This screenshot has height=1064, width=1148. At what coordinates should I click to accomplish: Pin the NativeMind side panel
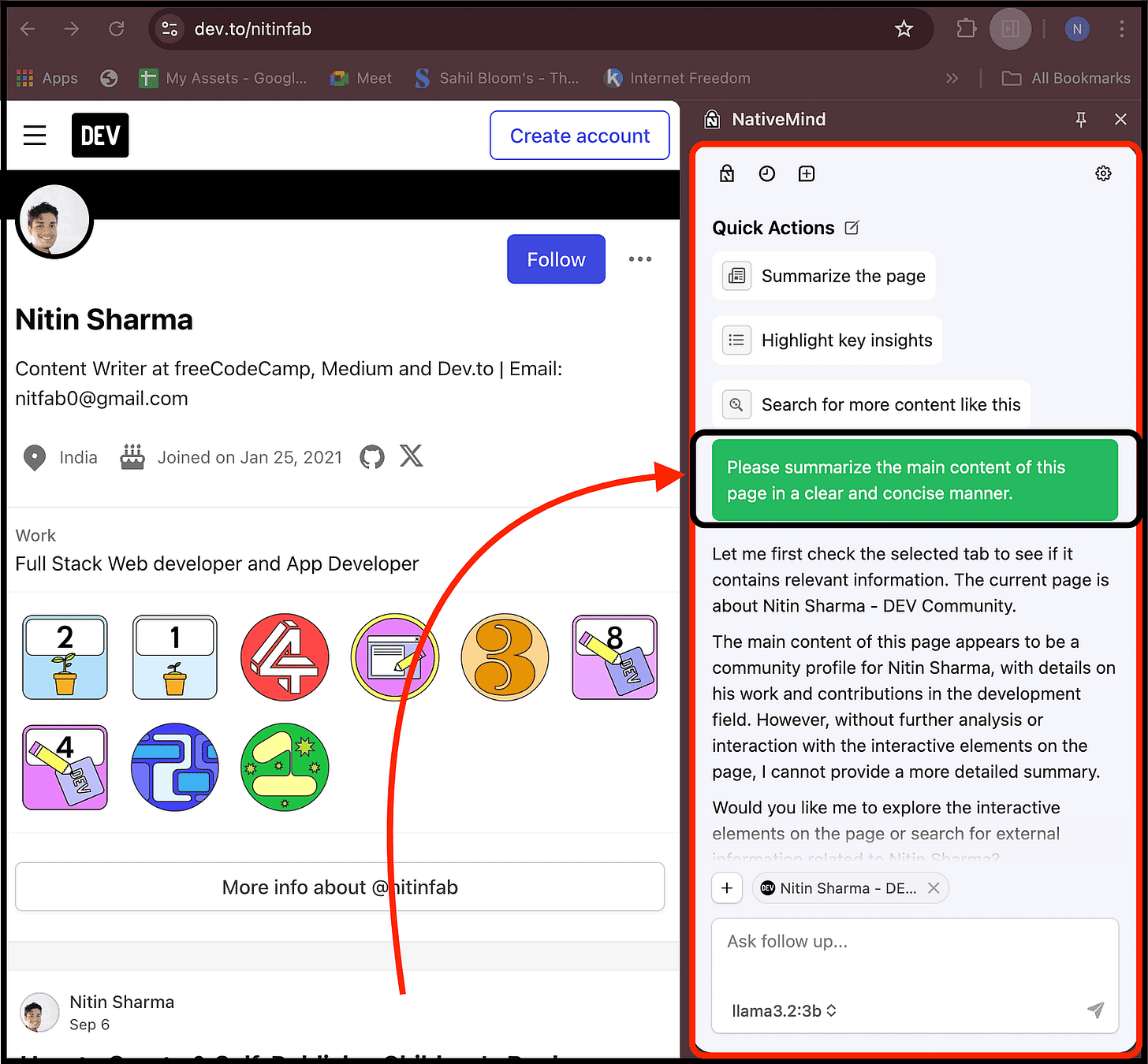coord(1081,120)
